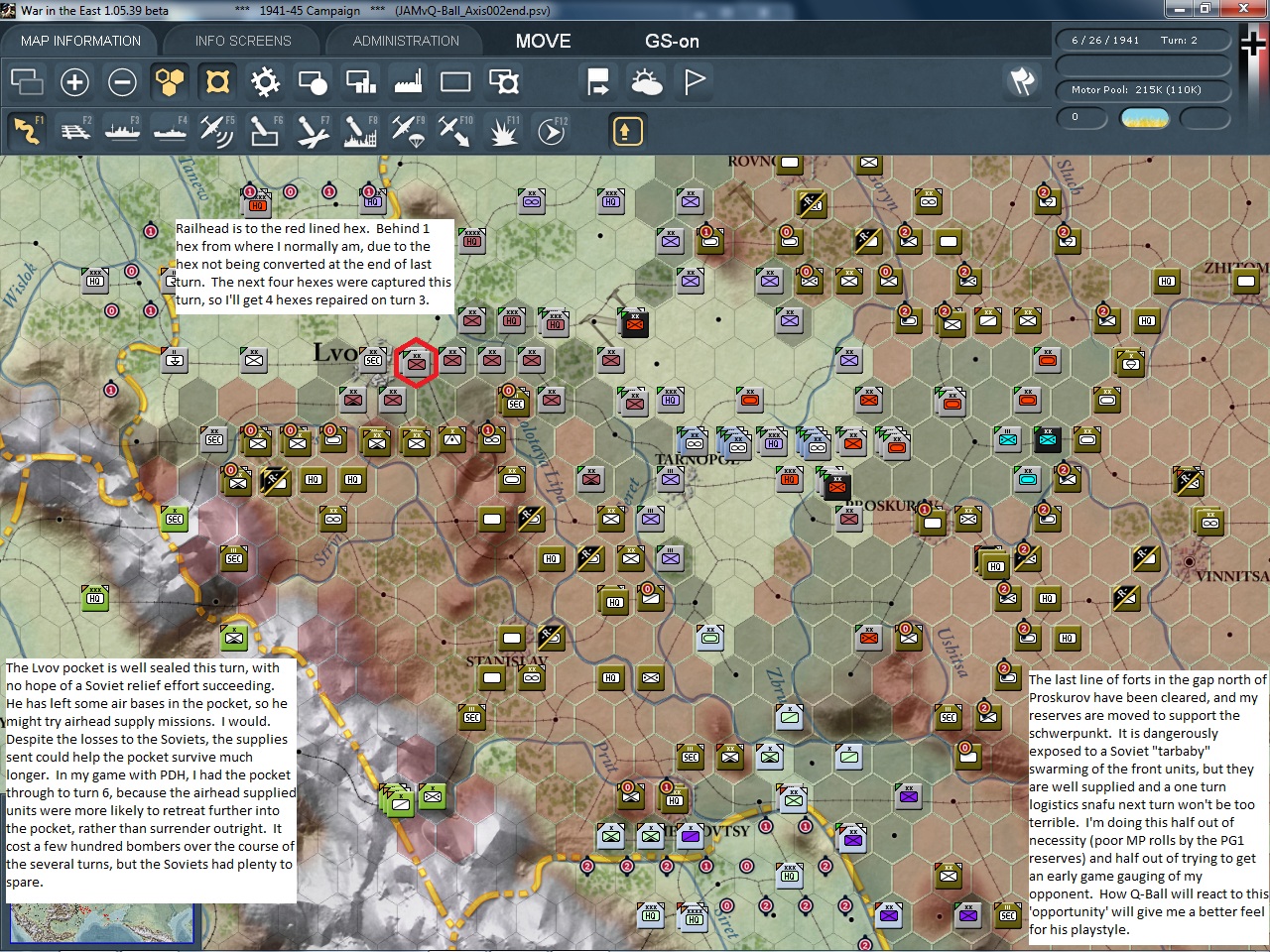Click the F11 explosion icon button
1270x952 pixels.
[x=503, y=131]
